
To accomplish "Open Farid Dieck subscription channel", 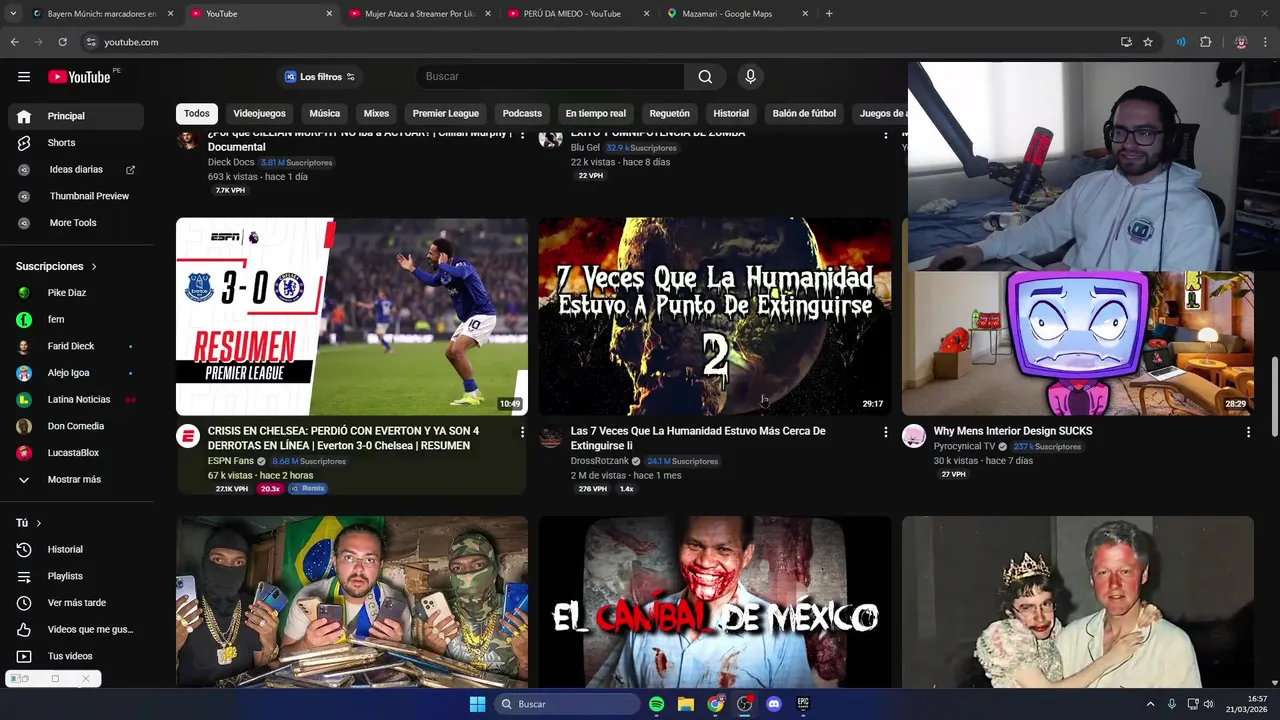I will point(75,346).
